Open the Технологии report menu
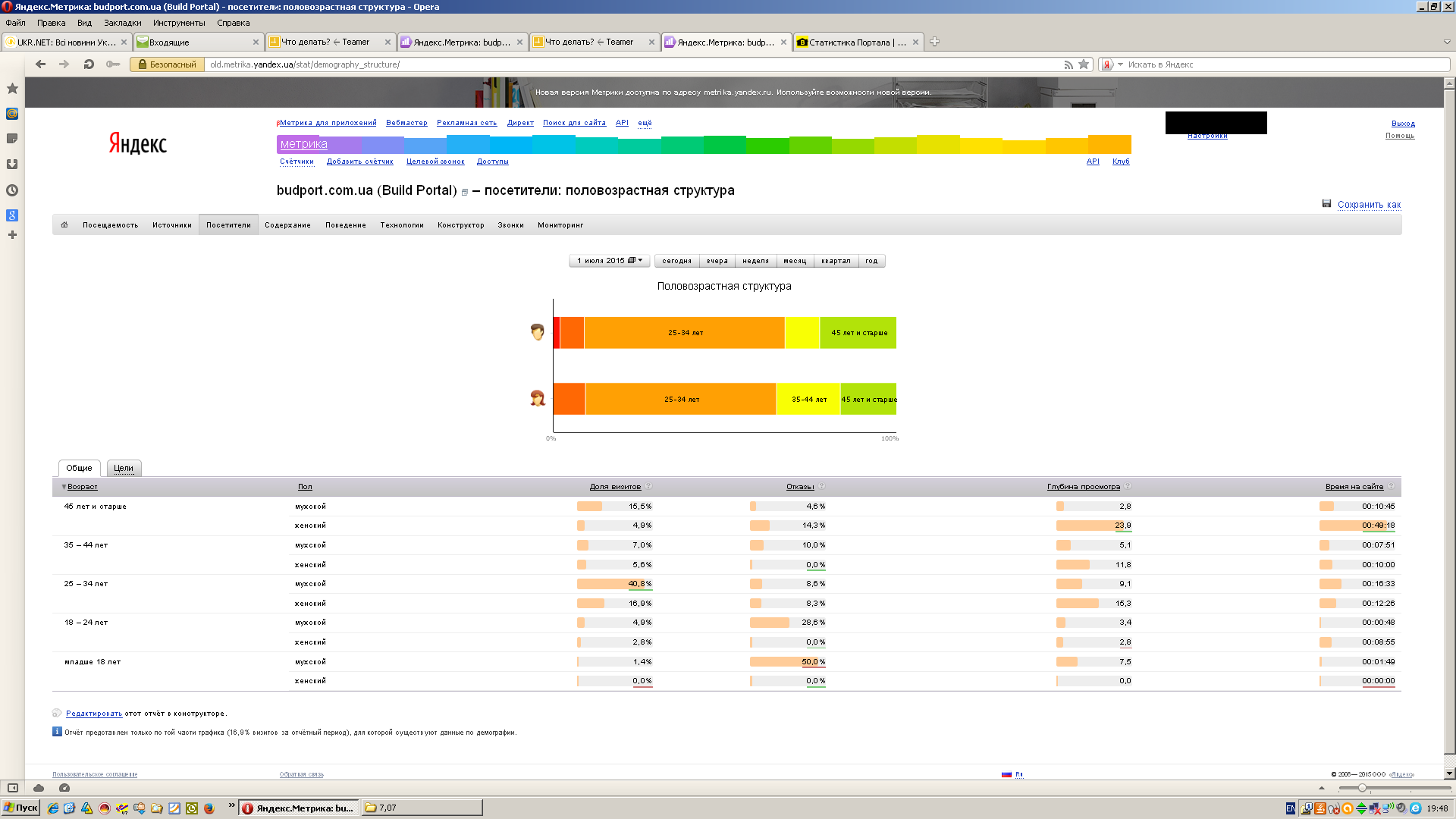This screenshot has width=1456, height=819. (x=402, y=225)
